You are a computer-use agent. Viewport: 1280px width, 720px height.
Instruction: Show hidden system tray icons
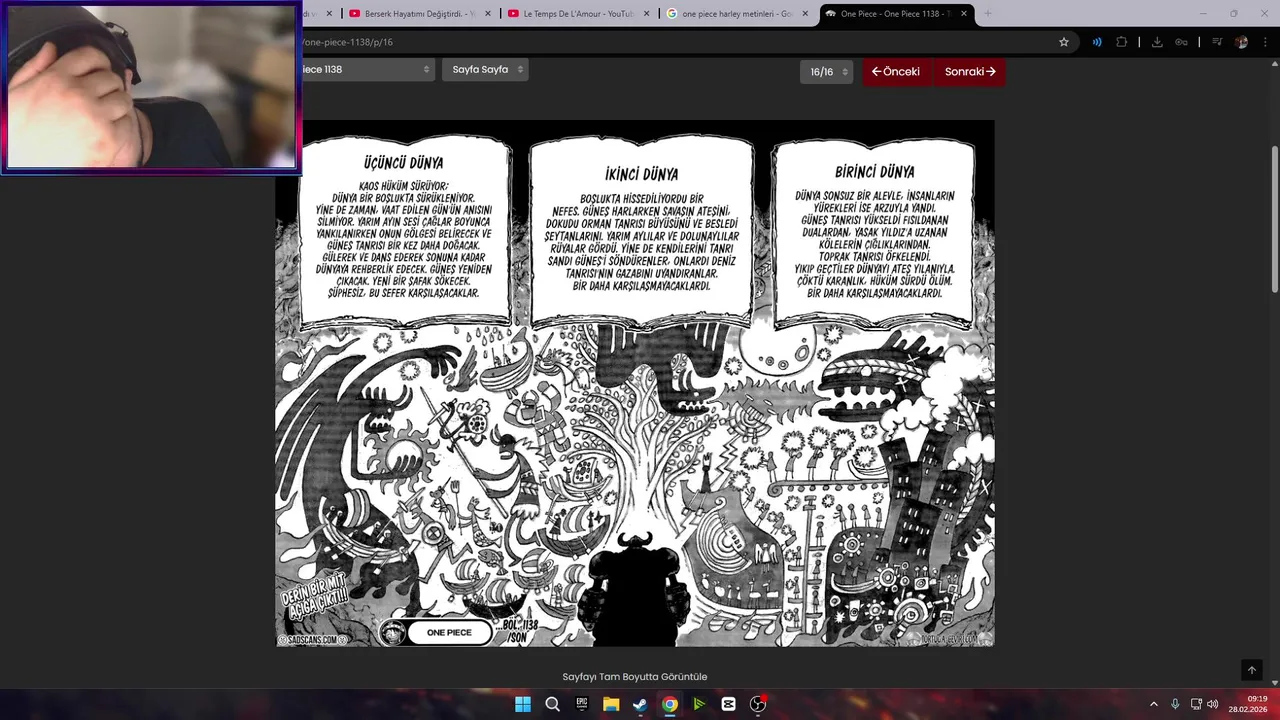coord(1153,704)
